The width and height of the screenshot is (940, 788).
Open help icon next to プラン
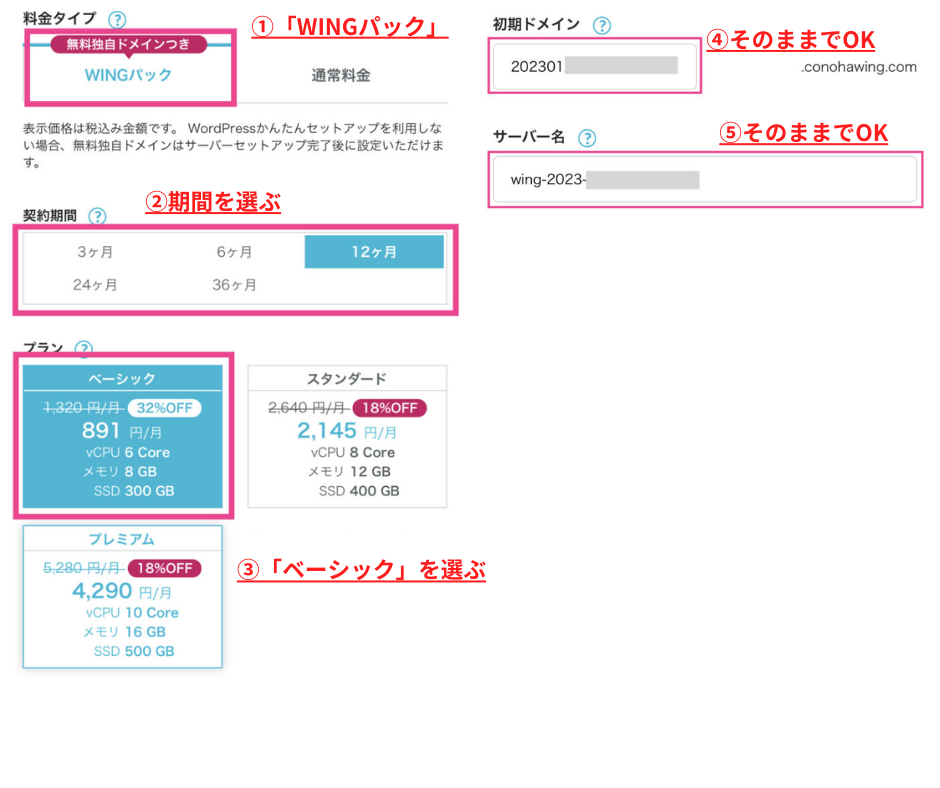click(84, 348)
